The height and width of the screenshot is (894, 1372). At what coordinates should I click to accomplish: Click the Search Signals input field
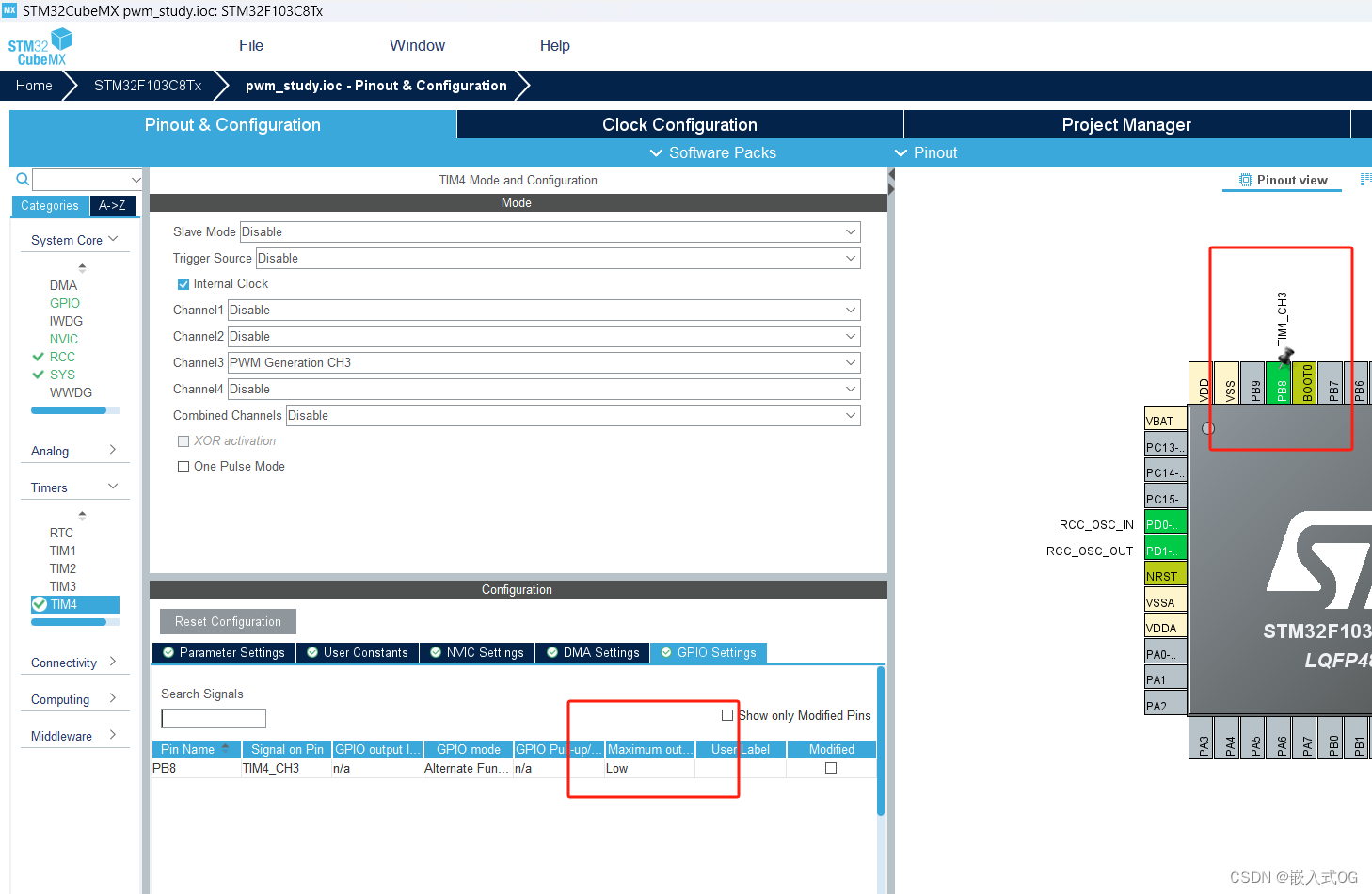tap(214, 718)
